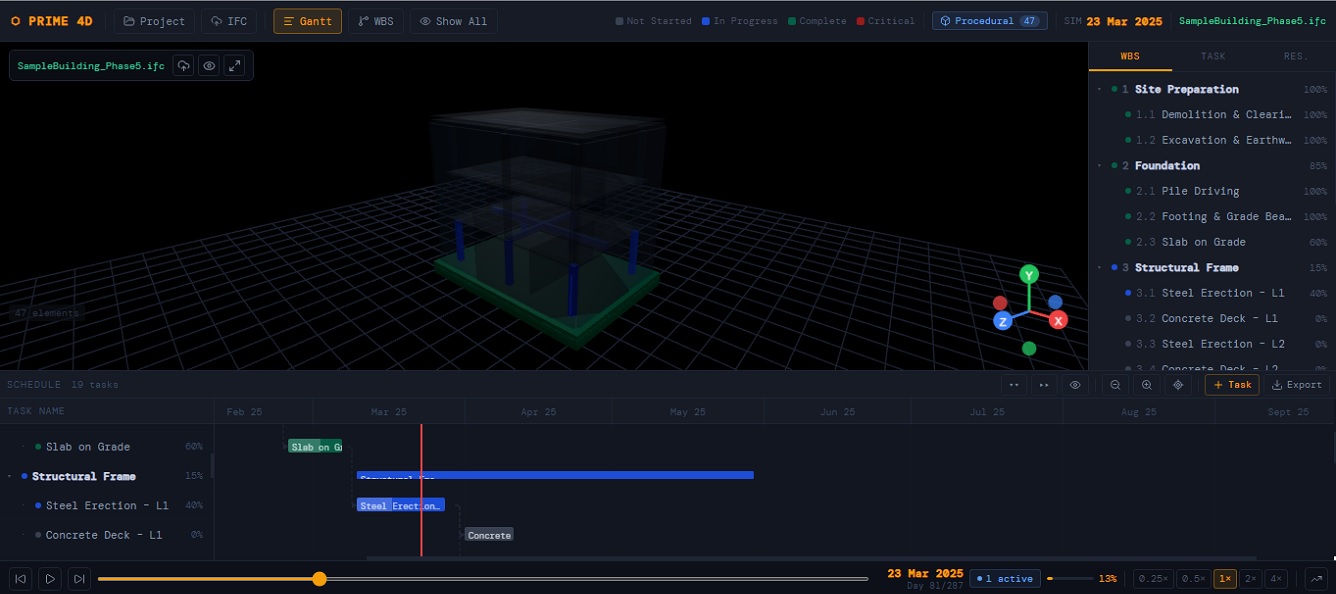This screenshot has height=594, width=1336.
Task: Export the schedule
Action: point(1297,385)
